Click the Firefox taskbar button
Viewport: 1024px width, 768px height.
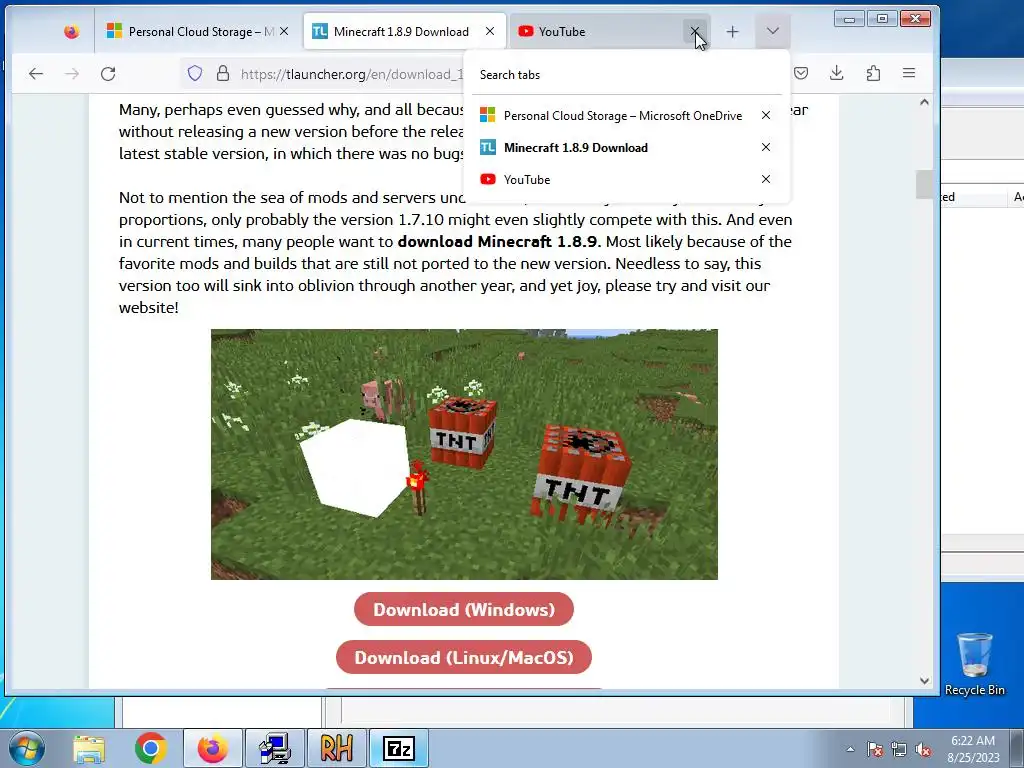click(213, 748)
